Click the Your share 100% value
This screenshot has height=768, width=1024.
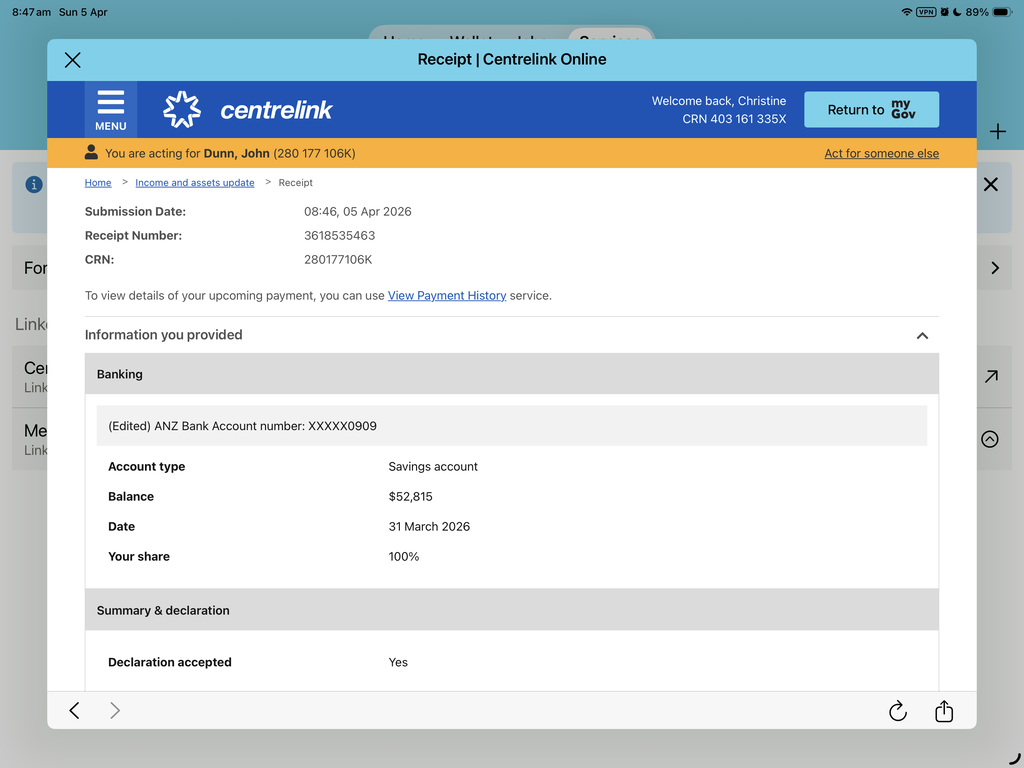404,557
